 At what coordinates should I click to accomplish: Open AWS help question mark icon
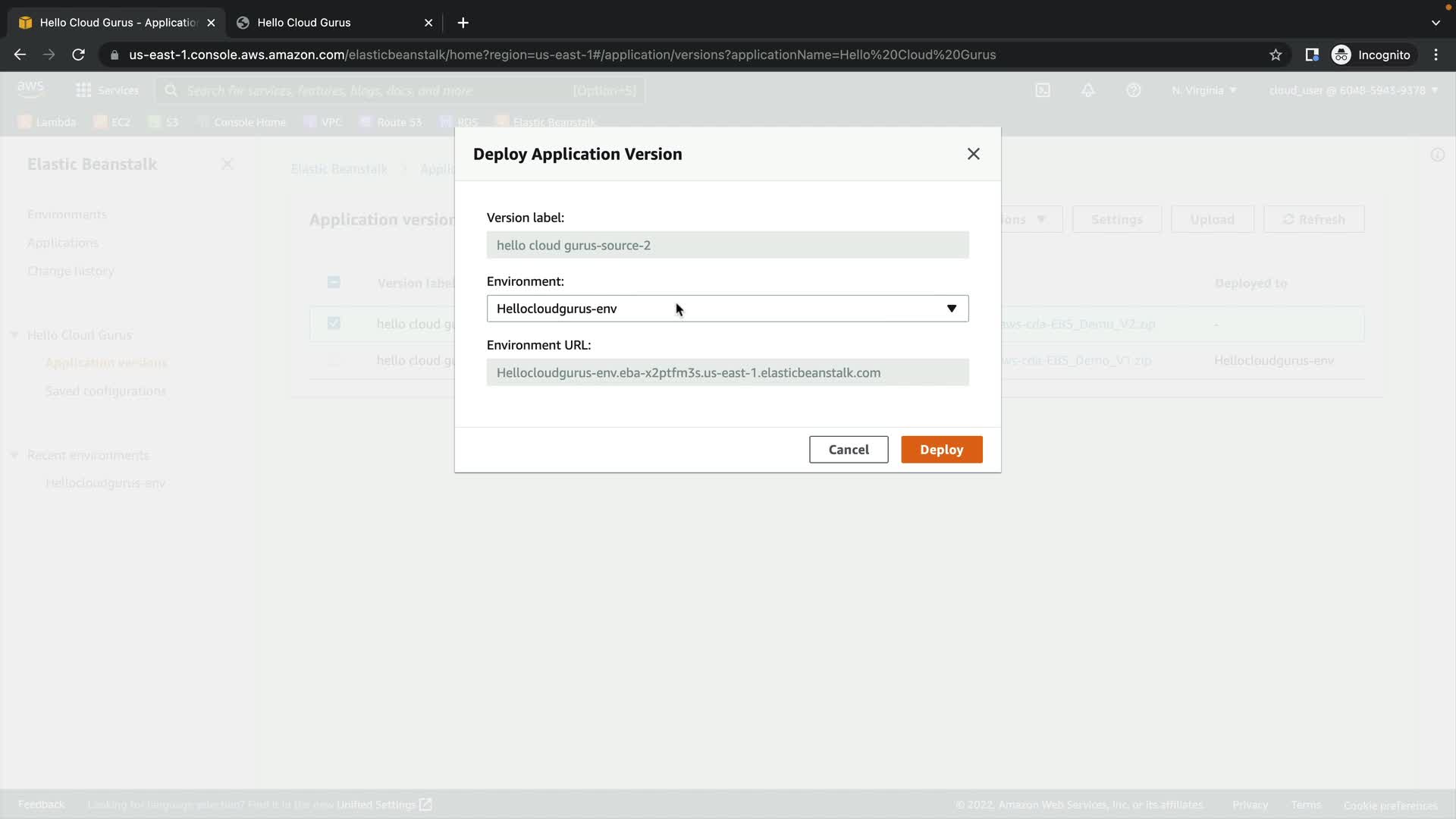click(1133, 90)
